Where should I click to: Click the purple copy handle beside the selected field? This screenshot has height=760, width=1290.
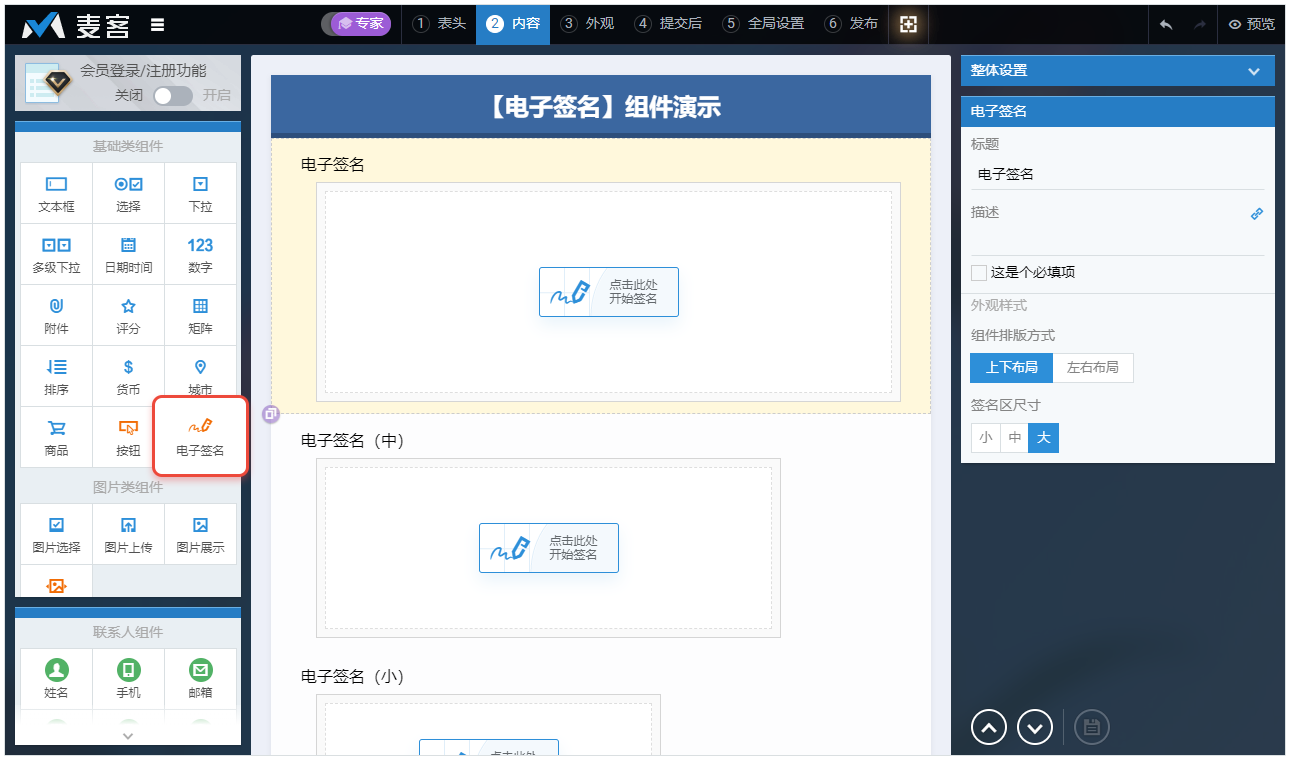click(271, 414)
